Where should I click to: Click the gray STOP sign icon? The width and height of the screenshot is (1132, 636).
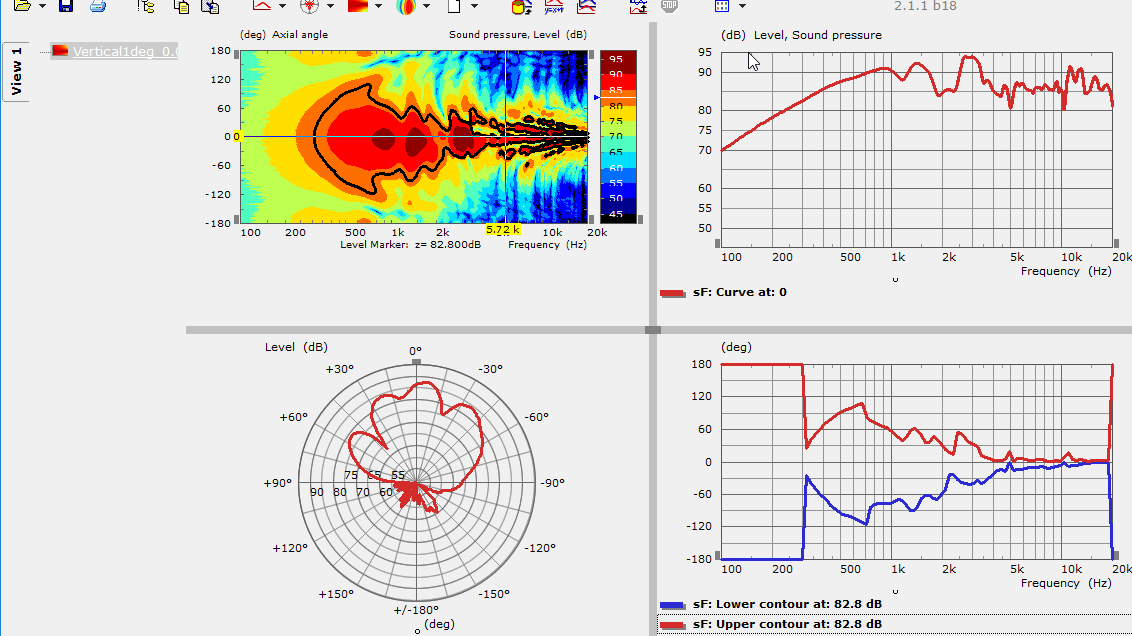tap(669, 5)
